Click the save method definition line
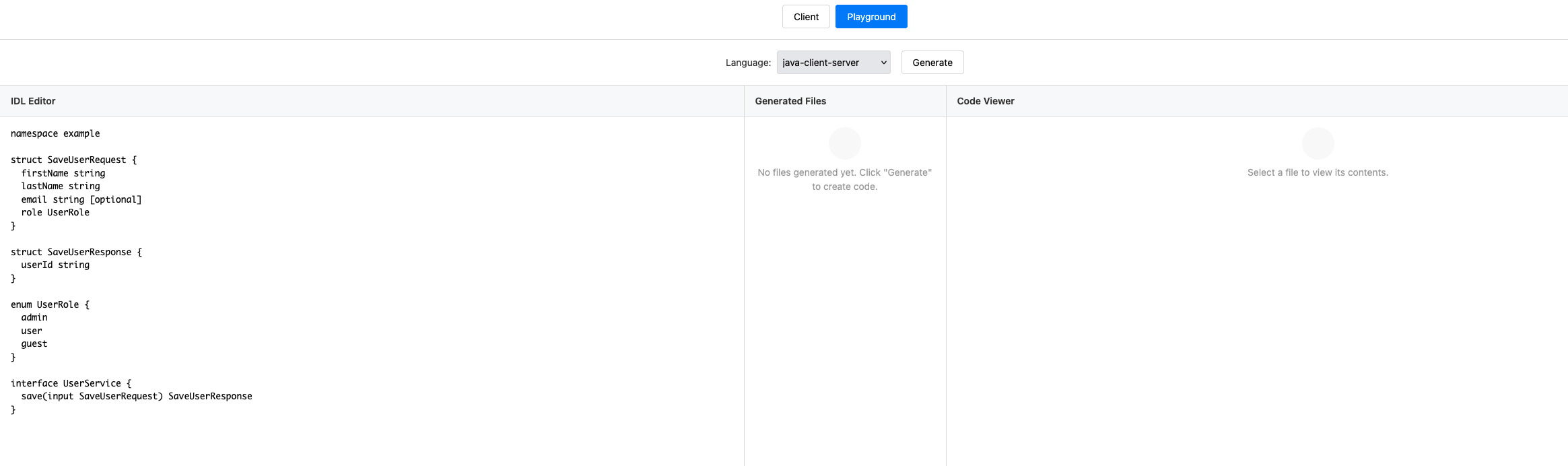1568x466 pixels. pos(137,397)
